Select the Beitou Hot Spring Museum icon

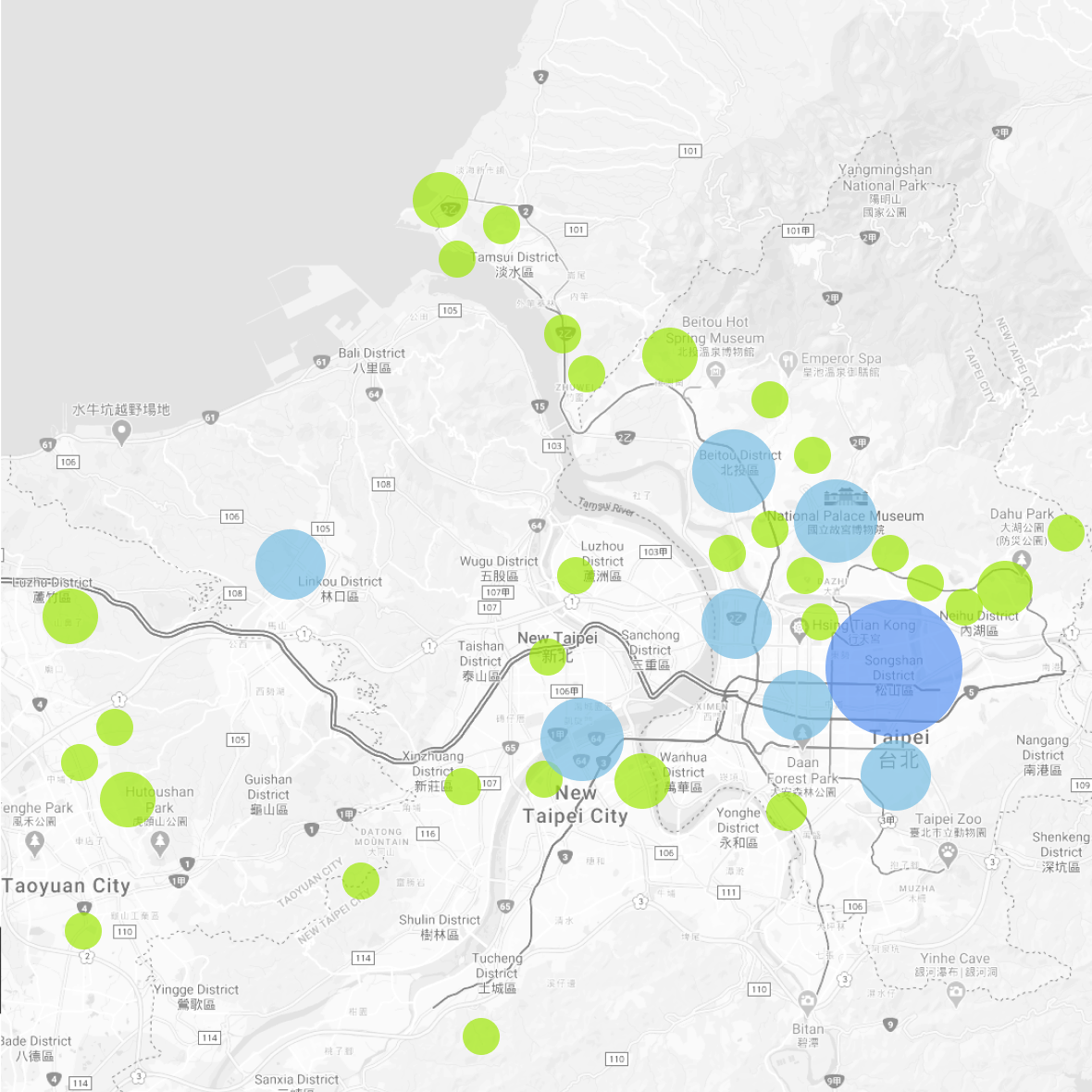pyautogui.click(x=715, y=373)
